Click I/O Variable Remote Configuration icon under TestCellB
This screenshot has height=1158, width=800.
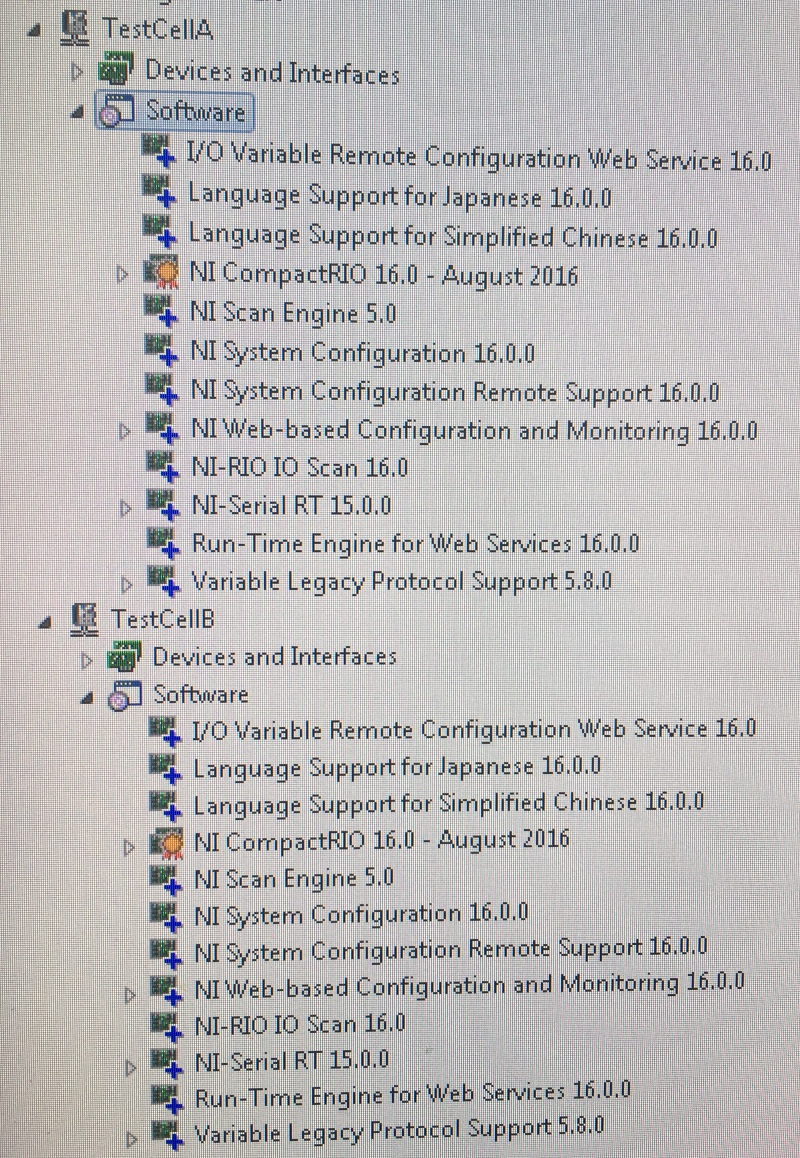pos(165,730)
